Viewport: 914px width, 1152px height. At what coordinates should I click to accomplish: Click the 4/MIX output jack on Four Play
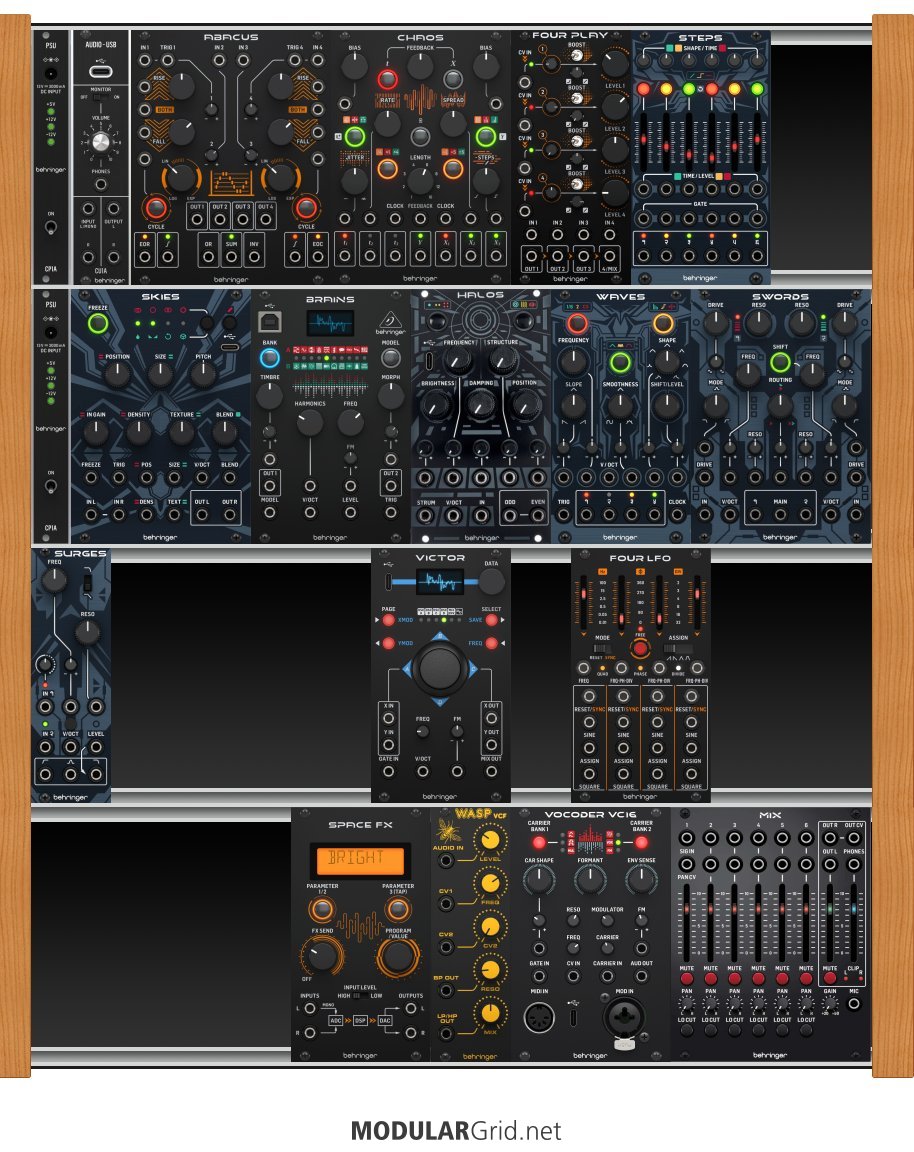click(609, 257)
